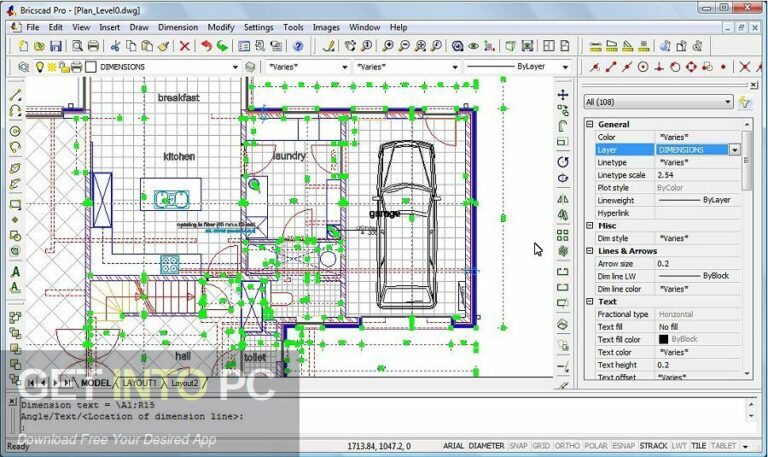Viewport: 768px width, 457px height.
Task: Toggle ESNAP in the status bar
Action: tap(624, 446)
